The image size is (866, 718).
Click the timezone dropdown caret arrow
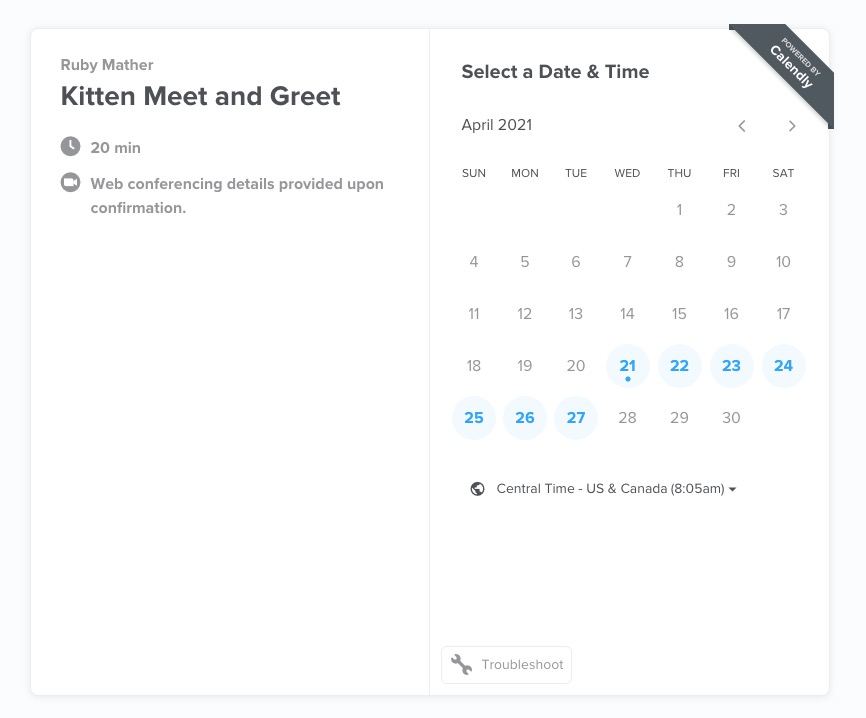coord(732,489)
